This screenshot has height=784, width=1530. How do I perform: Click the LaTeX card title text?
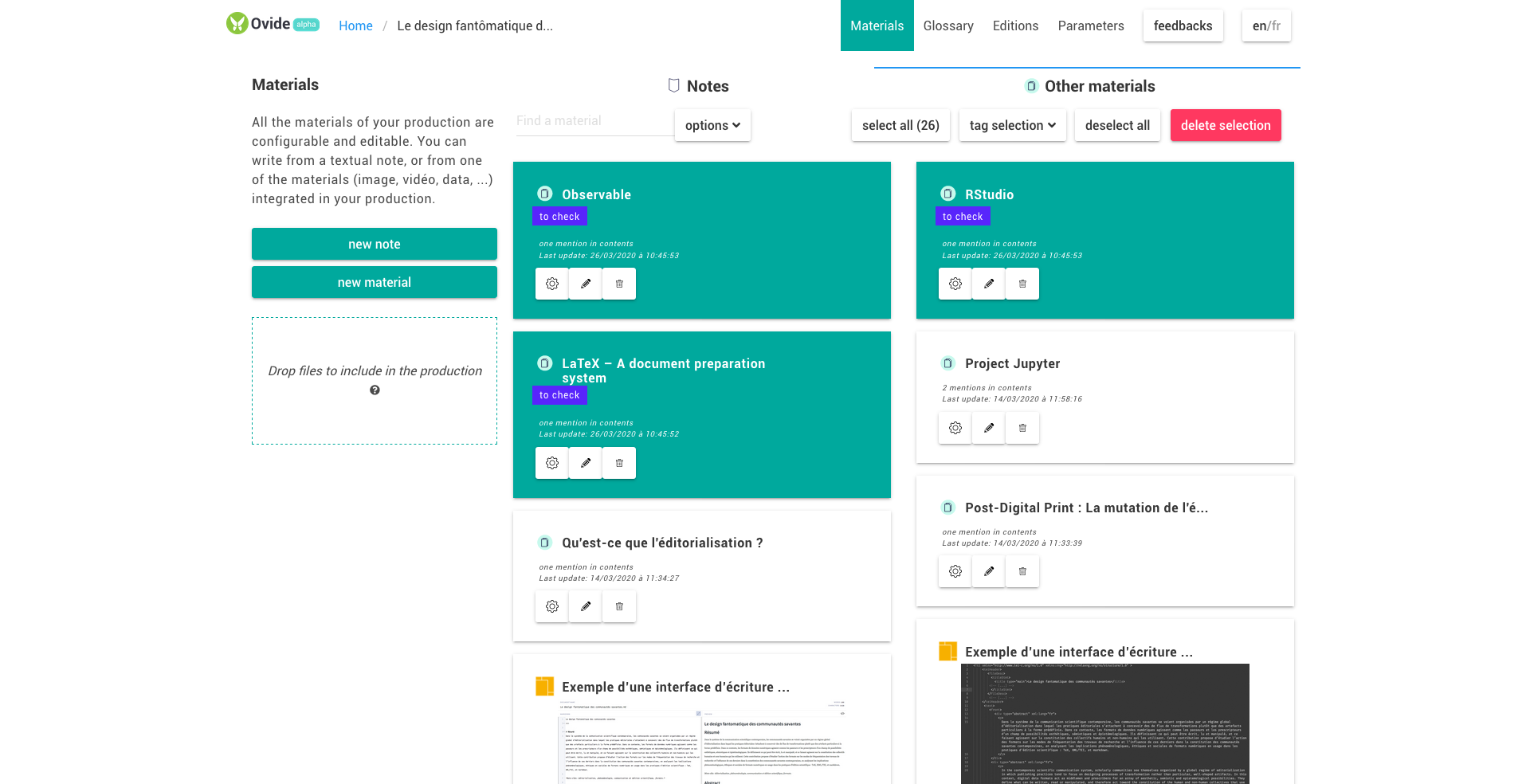(663, 370)
